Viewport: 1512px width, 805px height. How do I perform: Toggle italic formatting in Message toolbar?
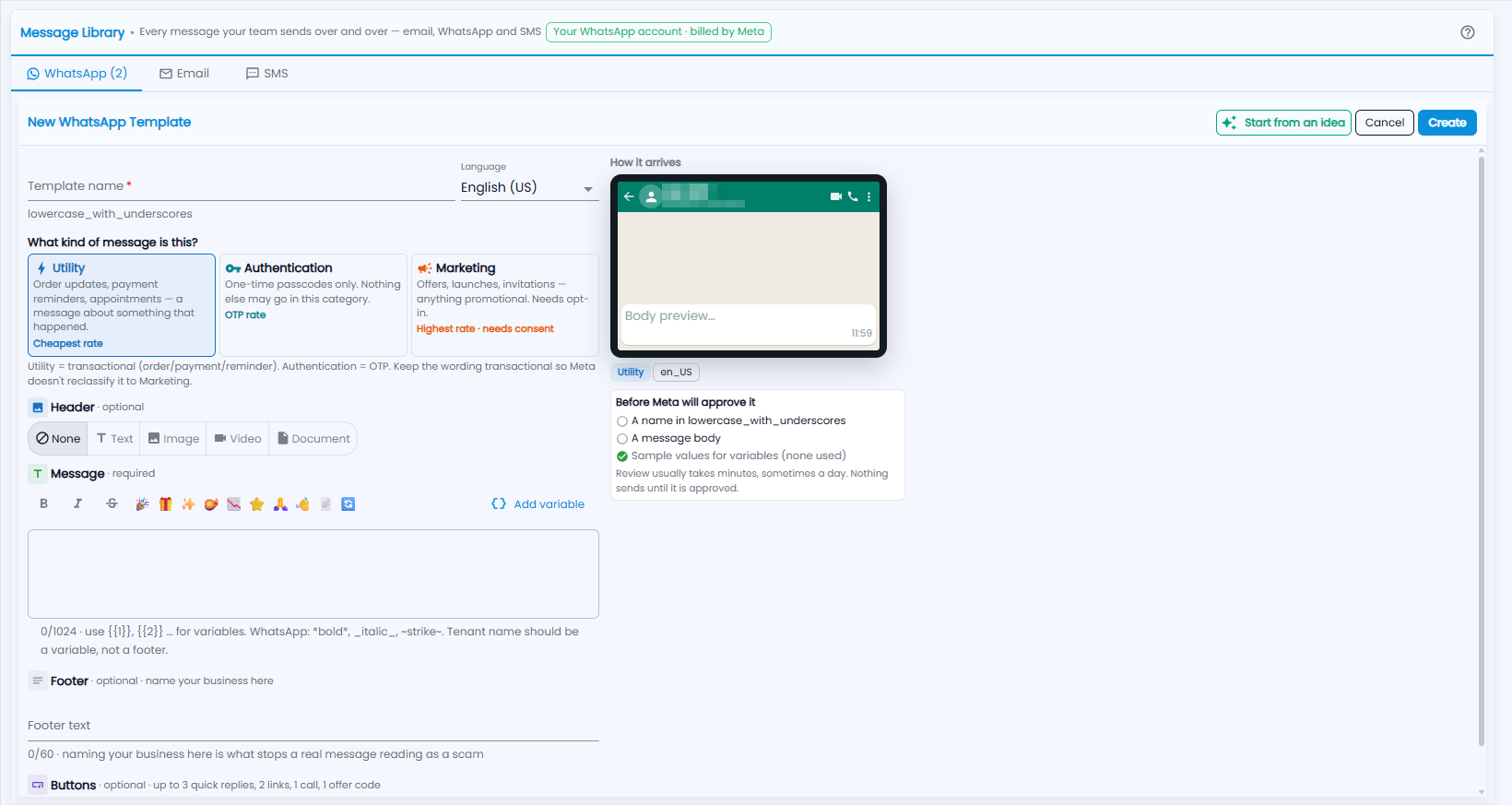[77, 503]
